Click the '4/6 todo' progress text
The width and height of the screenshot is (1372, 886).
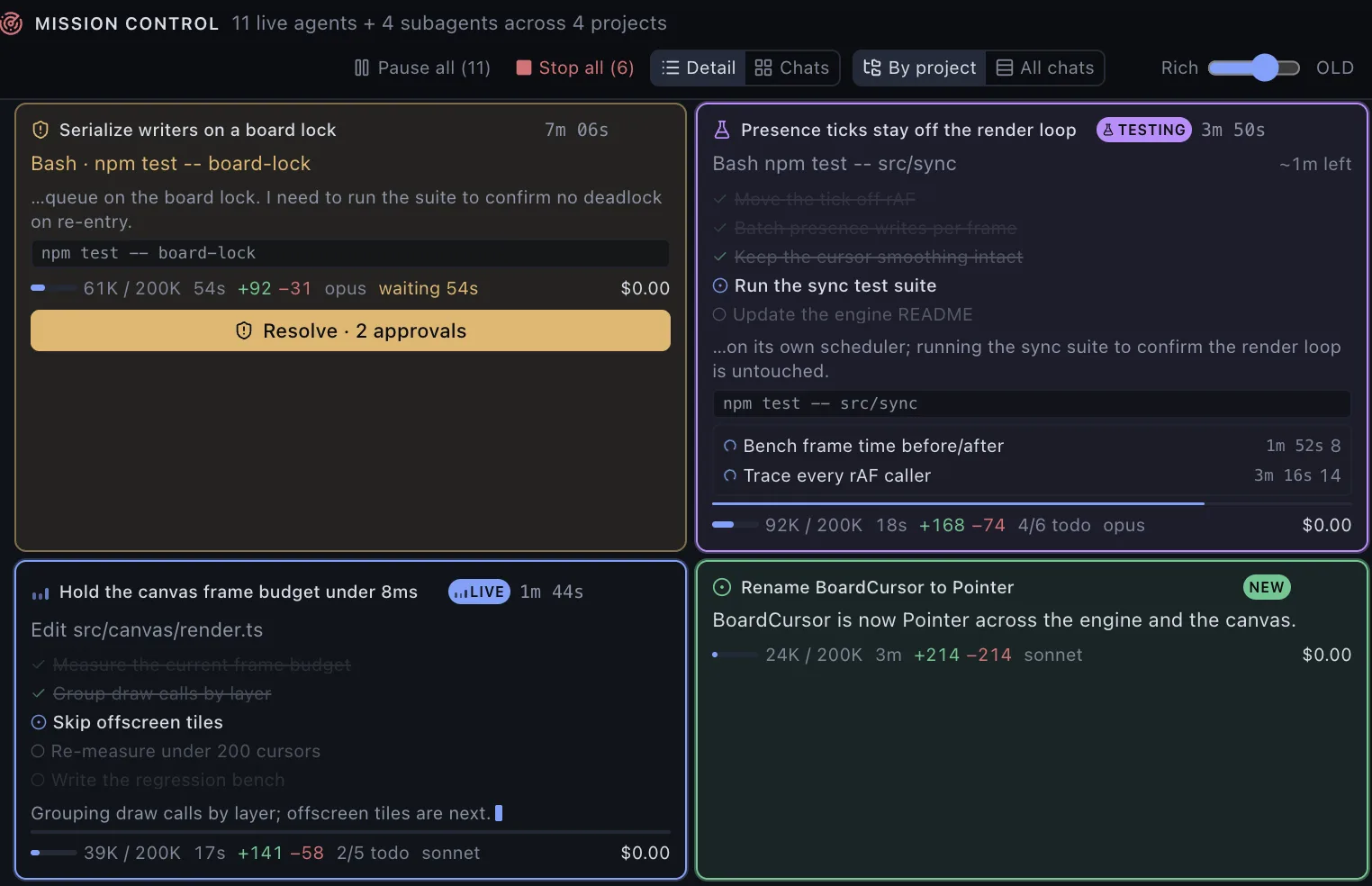(1054, 525)
